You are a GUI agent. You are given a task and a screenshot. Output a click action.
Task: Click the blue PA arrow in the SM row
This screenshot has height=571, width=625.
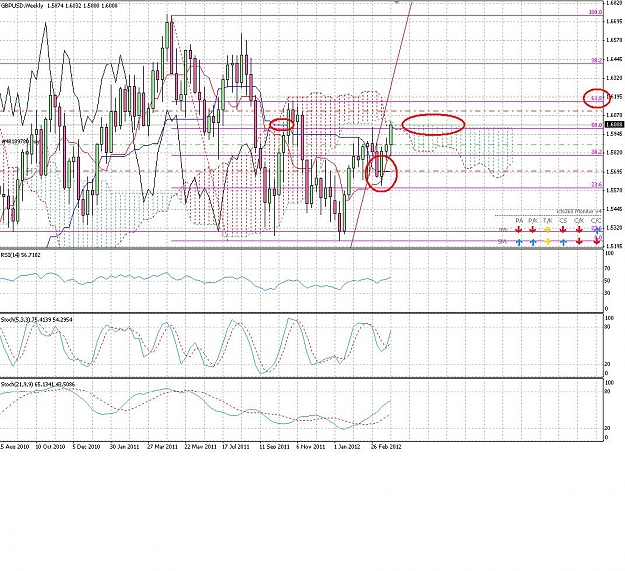[519, 241]
